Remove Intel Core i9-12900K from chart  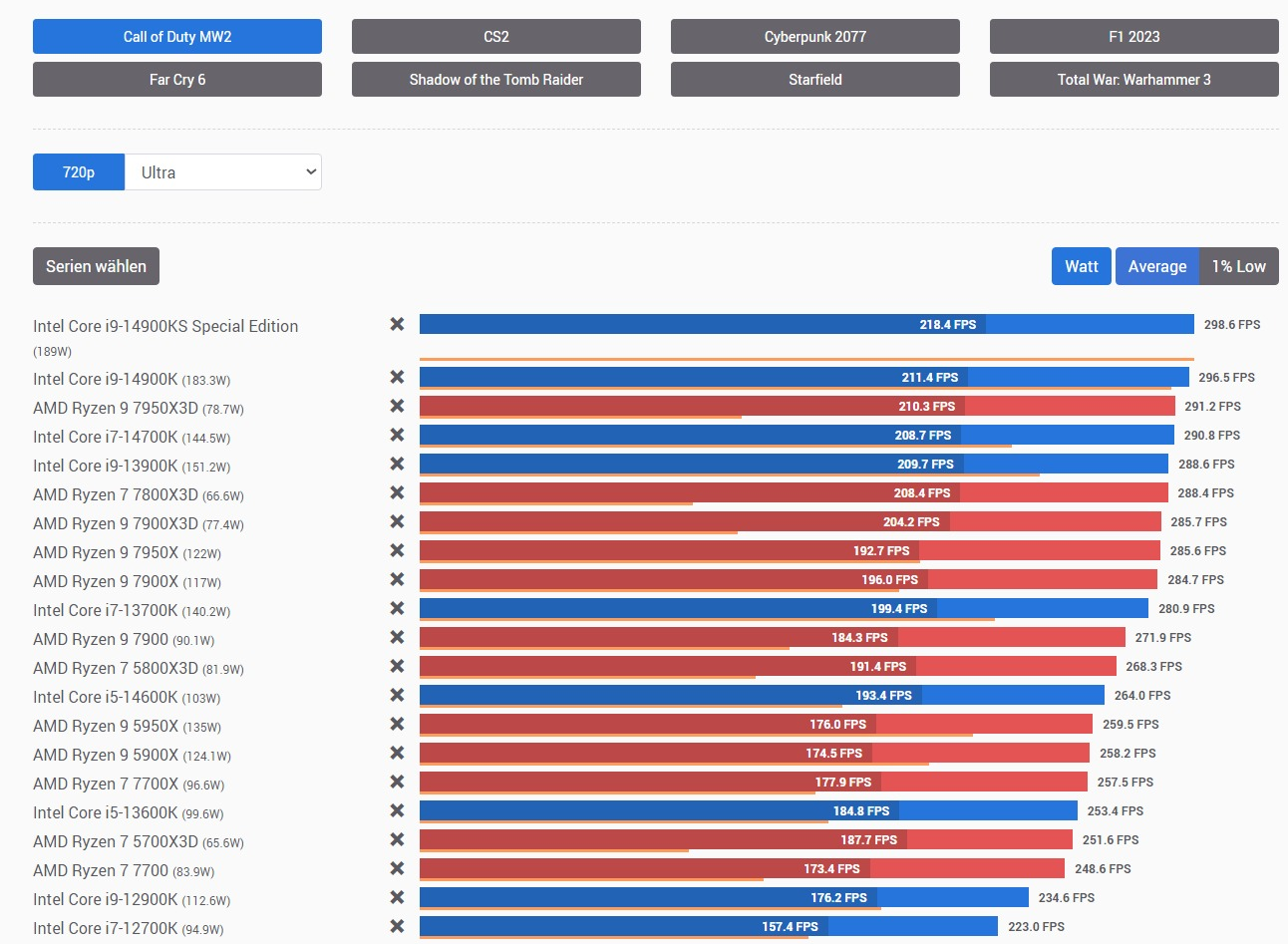click(397, 897)
